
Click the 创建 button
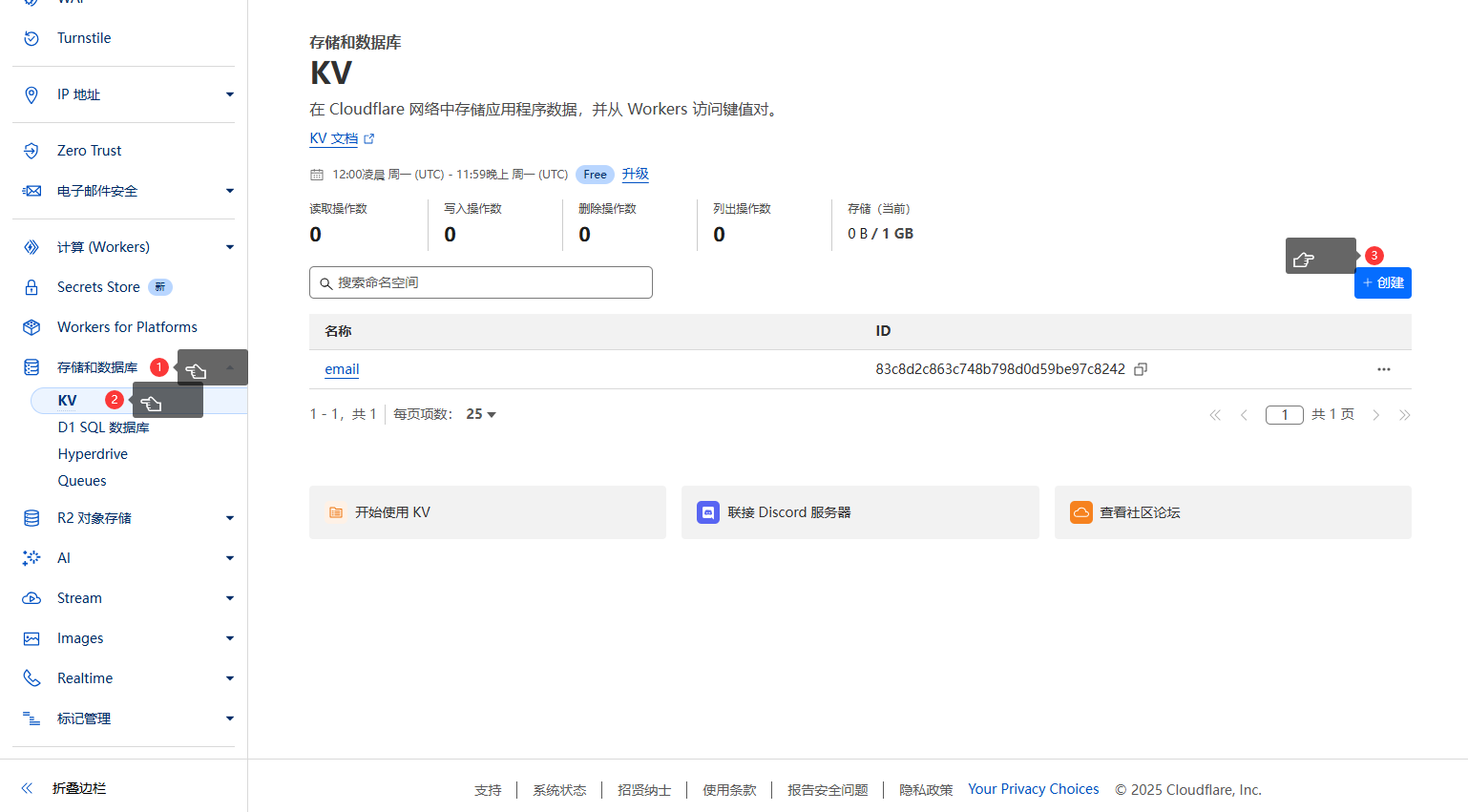point(1382,282)
